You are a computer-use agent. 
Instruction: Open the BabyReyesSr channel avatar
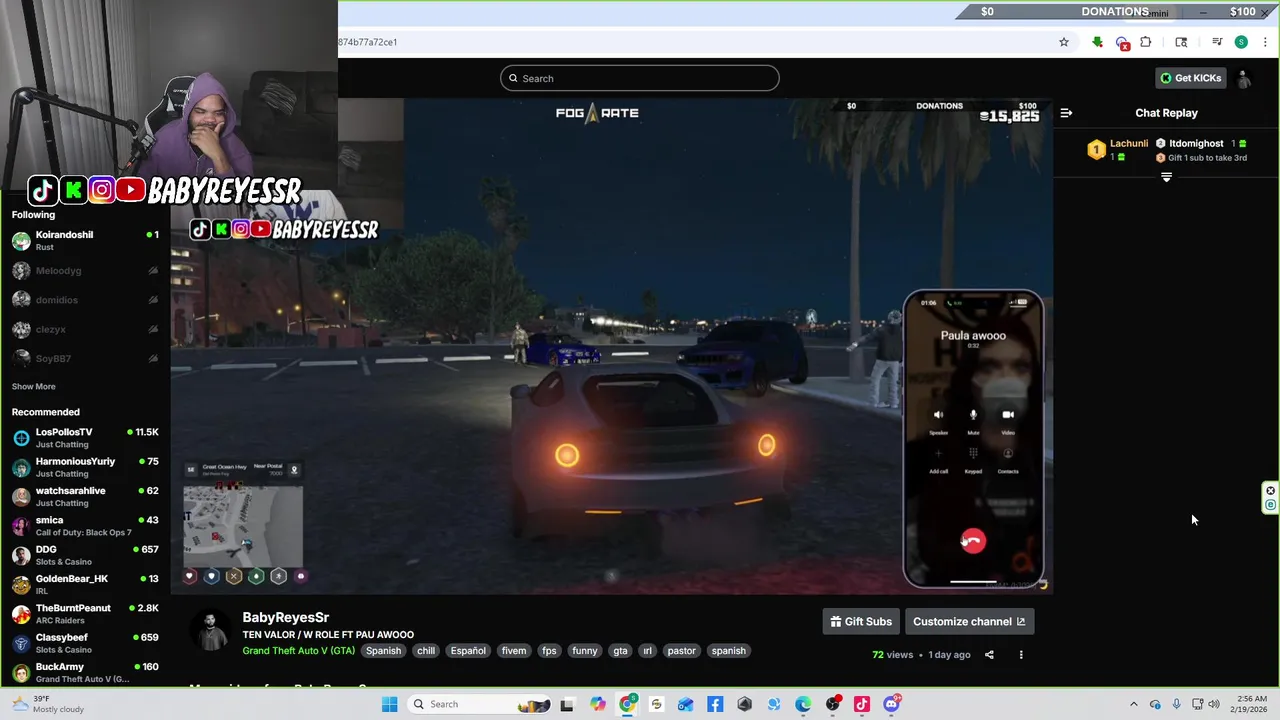(x=211, y=632)
